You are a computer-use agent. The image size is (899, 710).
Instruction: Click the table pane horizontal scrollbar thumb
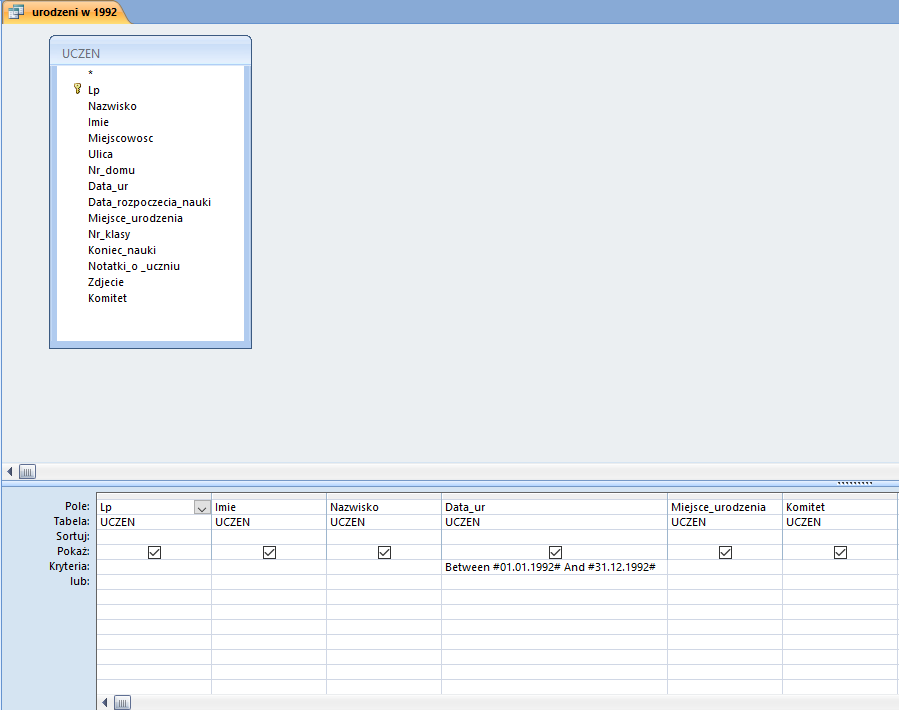point(28,471)
